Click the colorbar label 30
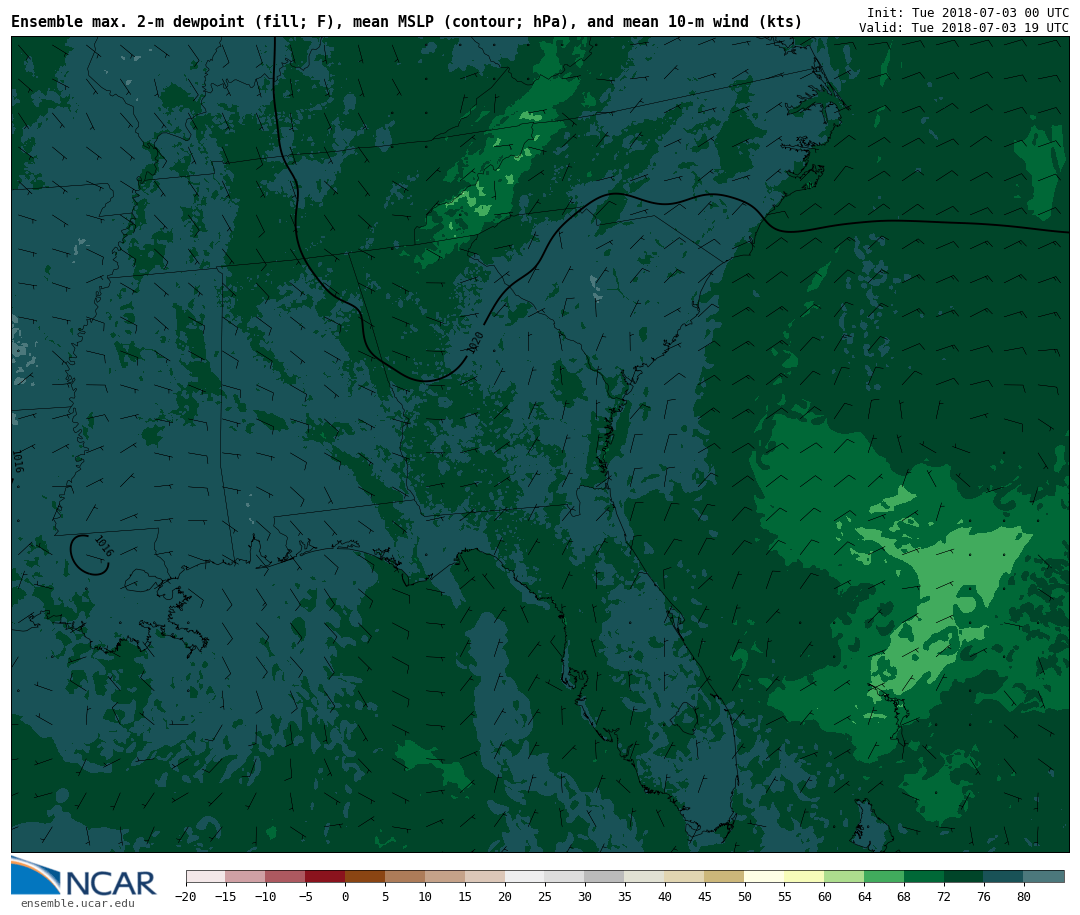 pyautogui.click(x=585, y=897)
